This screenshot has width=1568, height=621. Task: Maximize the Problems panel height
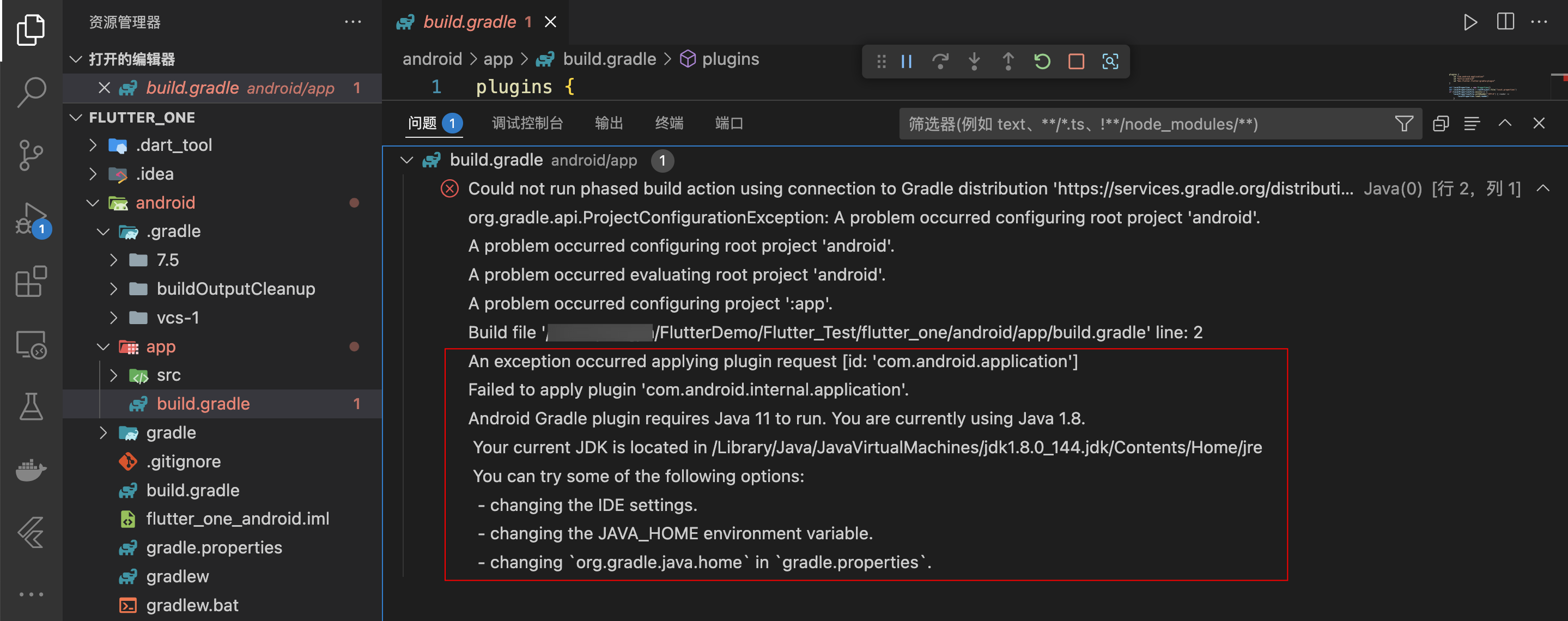click(1505, 123)
